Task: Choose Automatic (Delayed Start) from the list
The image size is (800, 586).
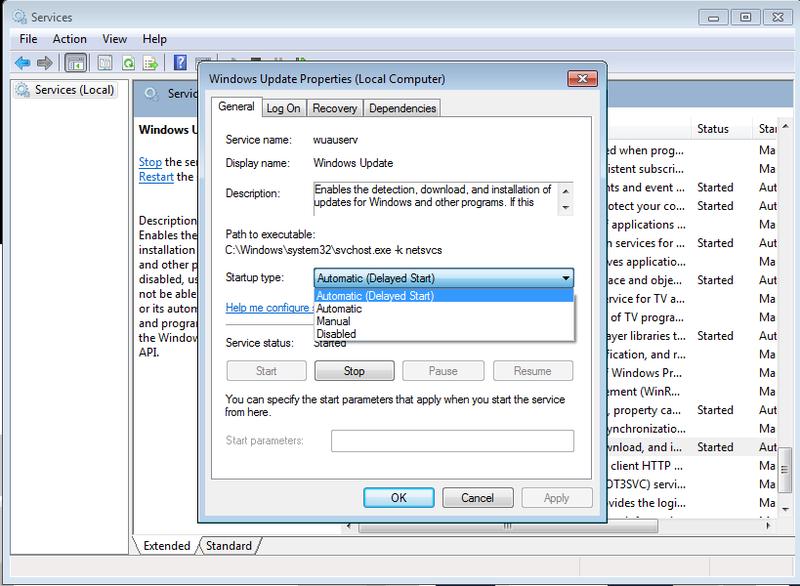Action: pos(443,296)
